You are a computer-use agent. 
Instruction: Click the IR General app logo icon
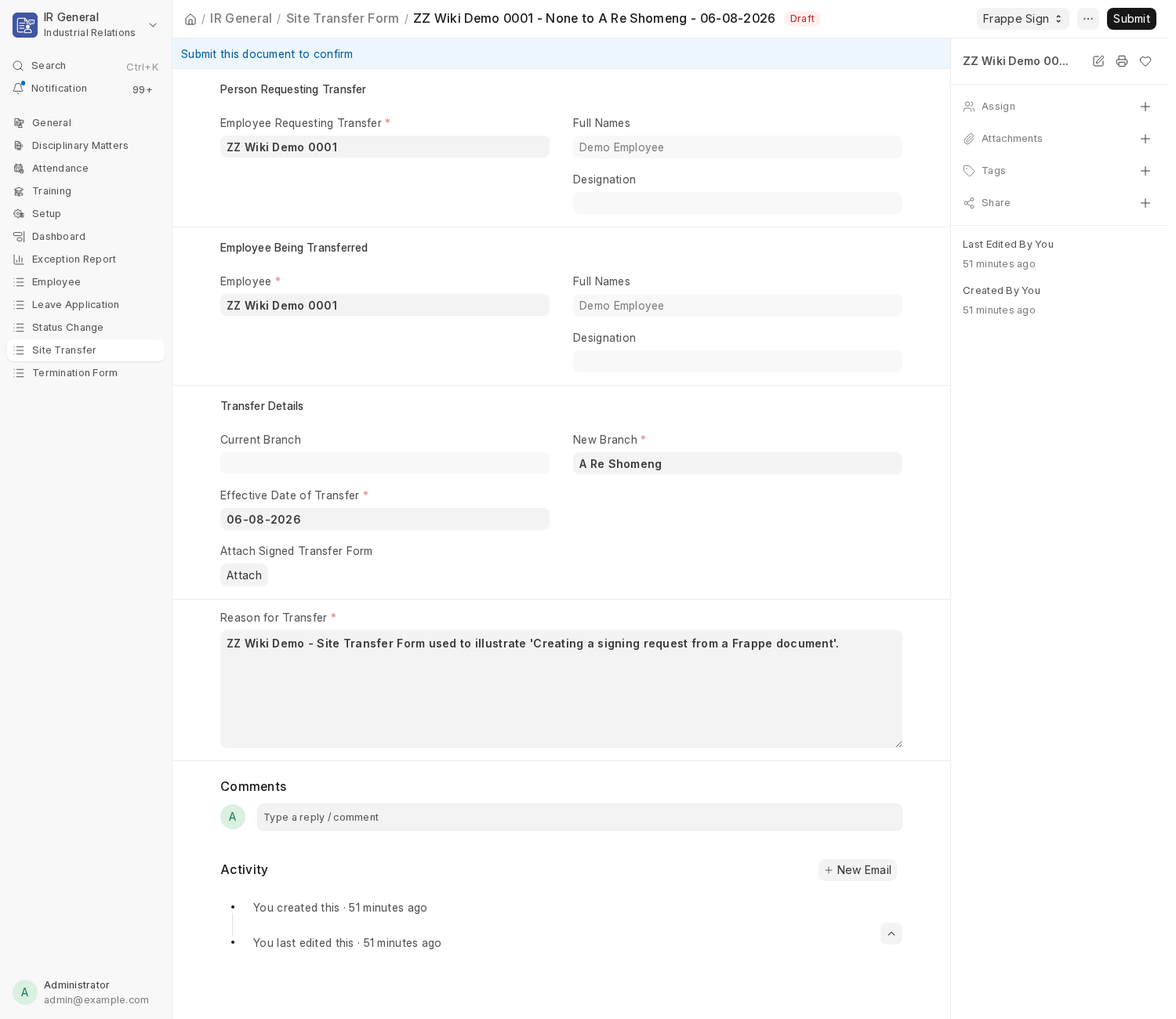(x=25, y=25)
